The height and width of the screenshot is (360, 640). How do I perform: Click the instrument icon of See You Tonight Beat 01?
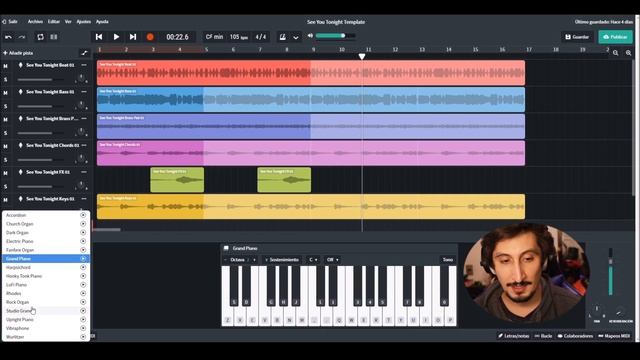click(20, 65)
